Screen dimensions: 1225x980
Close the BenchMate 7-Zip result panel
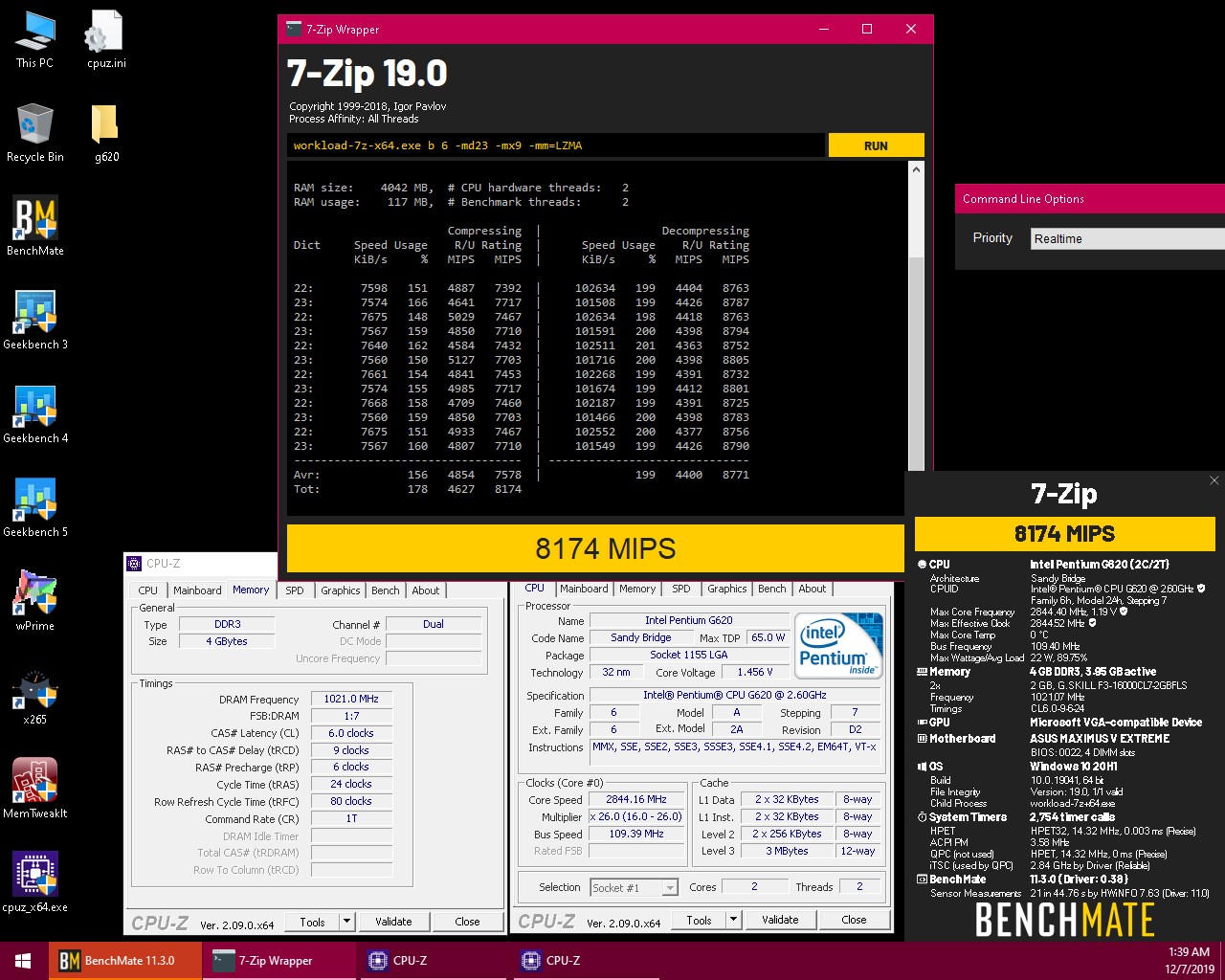[1214, 480]
